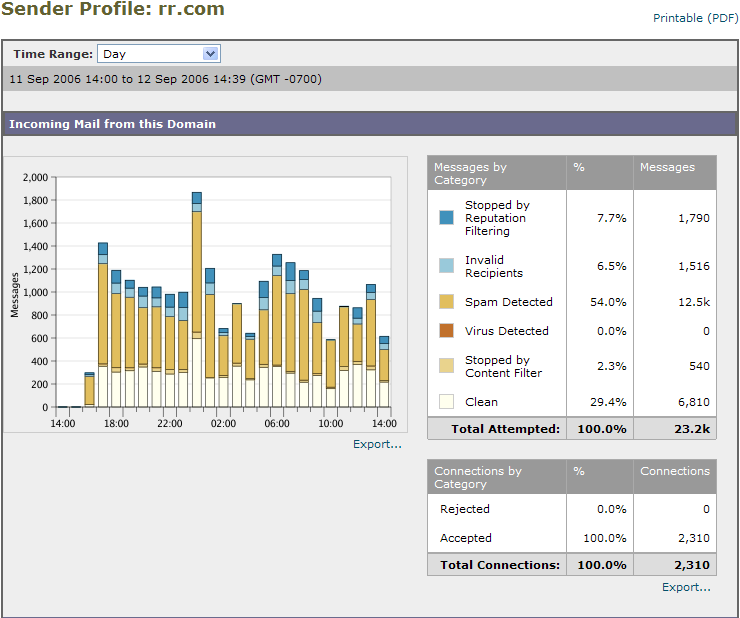Screen dimensions: 740x618
Task: Click the Stopped by Reputation Filtering color swatch
Action: tap(446, 218)
